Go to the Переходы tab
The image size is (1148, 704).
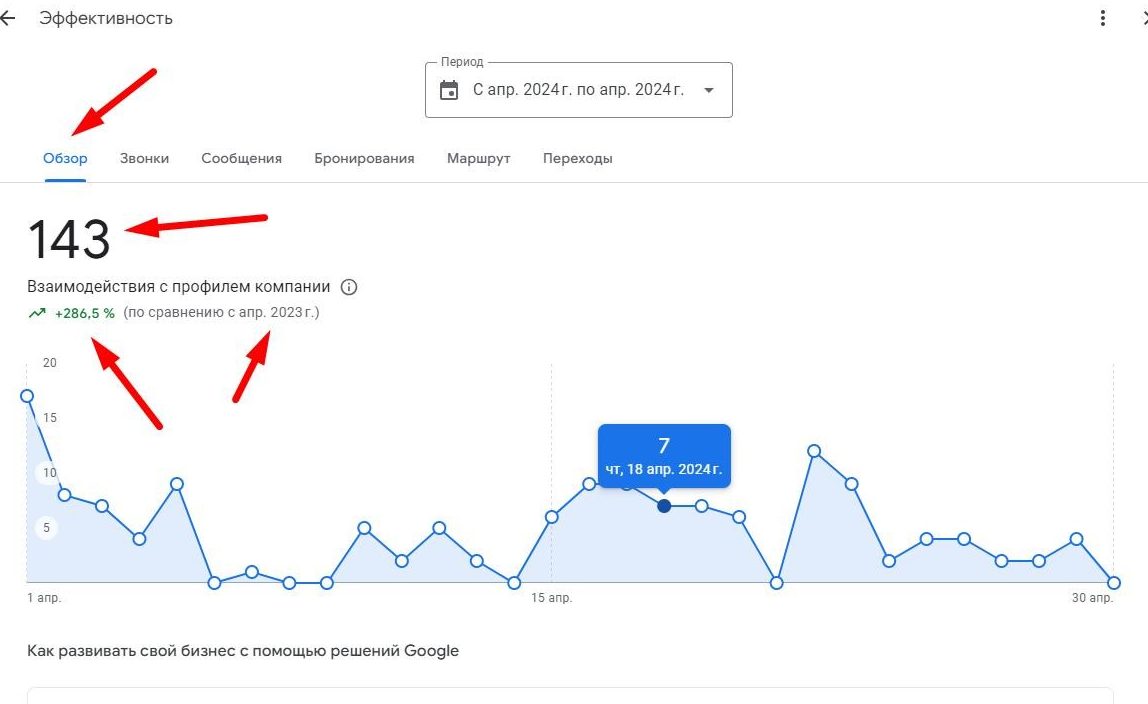click(x=578, y=158)
